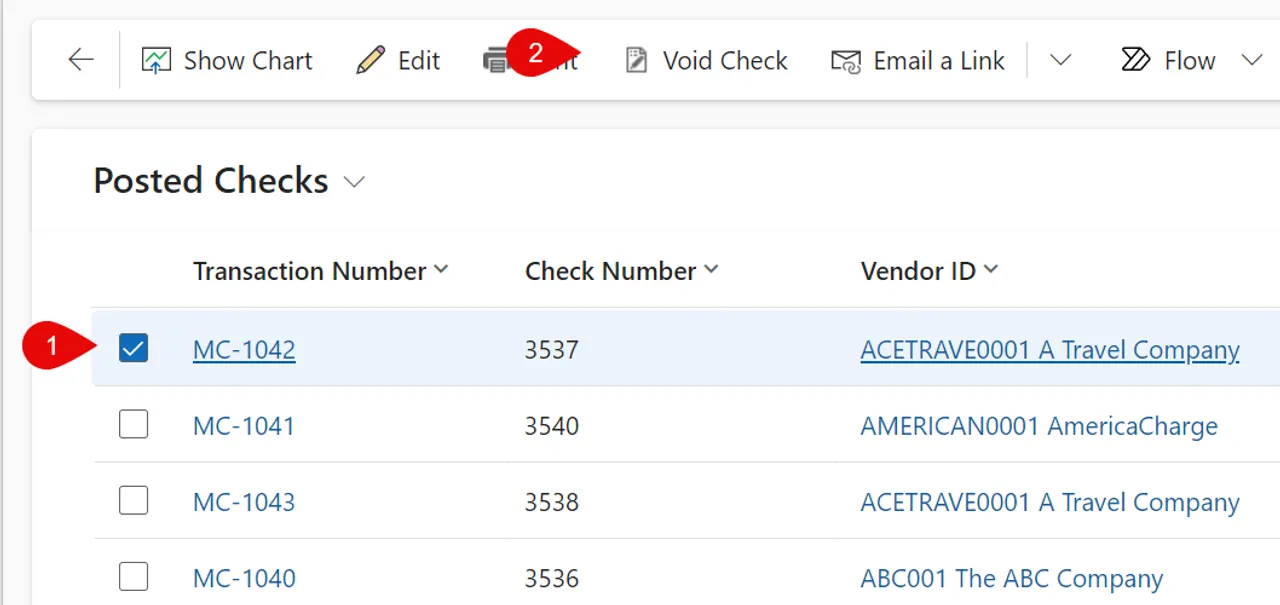Expand the Email a Link options chevron

pos(1060,61)
